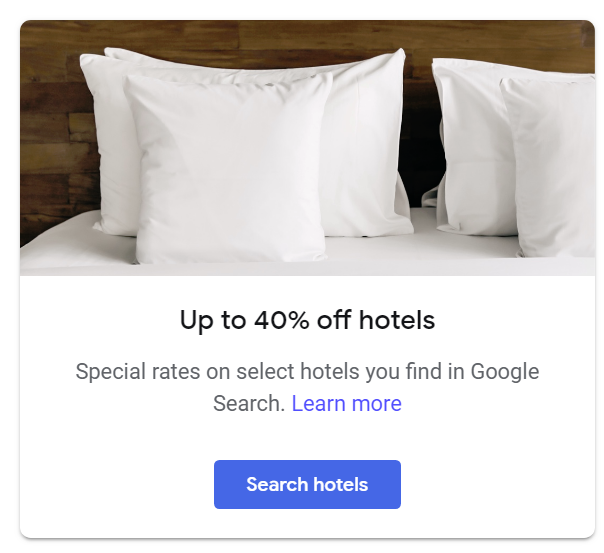This screenshot has width=604, height=553.
Task: Open the Learn more link
Action: pyautogui.click(x=346, y=403)
